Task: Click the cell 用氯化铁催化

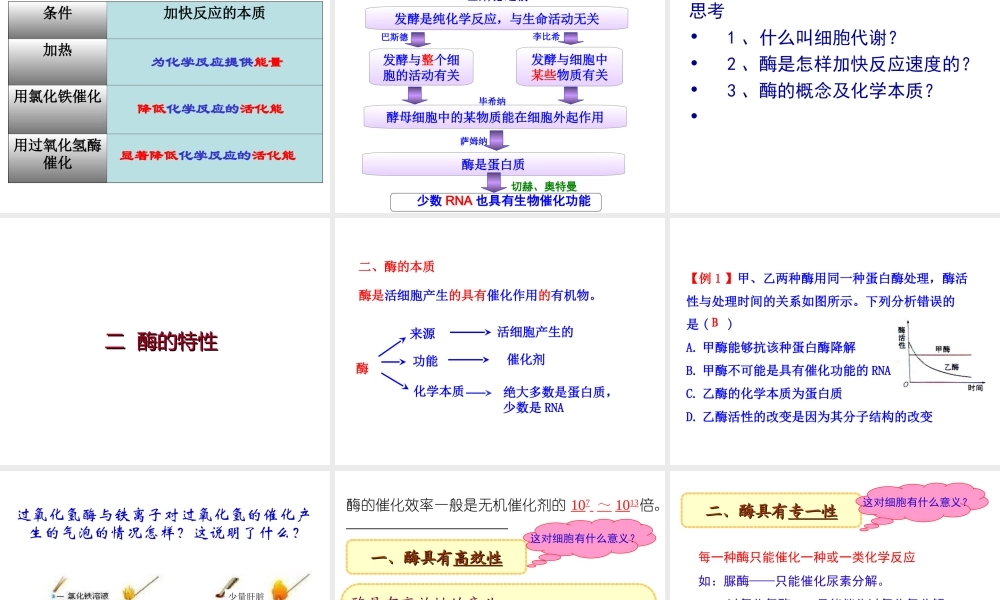Action: (57, 109)
